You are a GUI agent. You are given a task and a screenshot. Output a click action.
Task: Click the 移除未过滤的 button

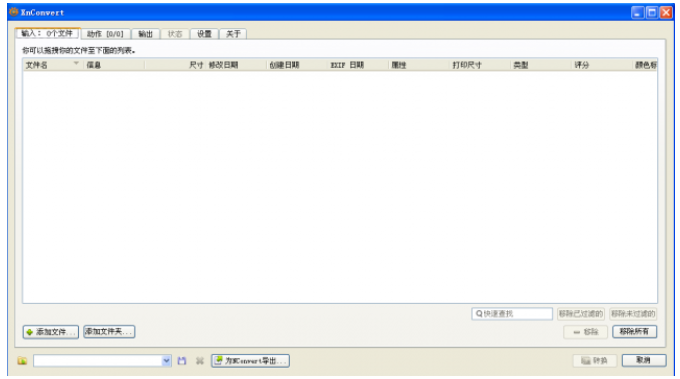633,314
